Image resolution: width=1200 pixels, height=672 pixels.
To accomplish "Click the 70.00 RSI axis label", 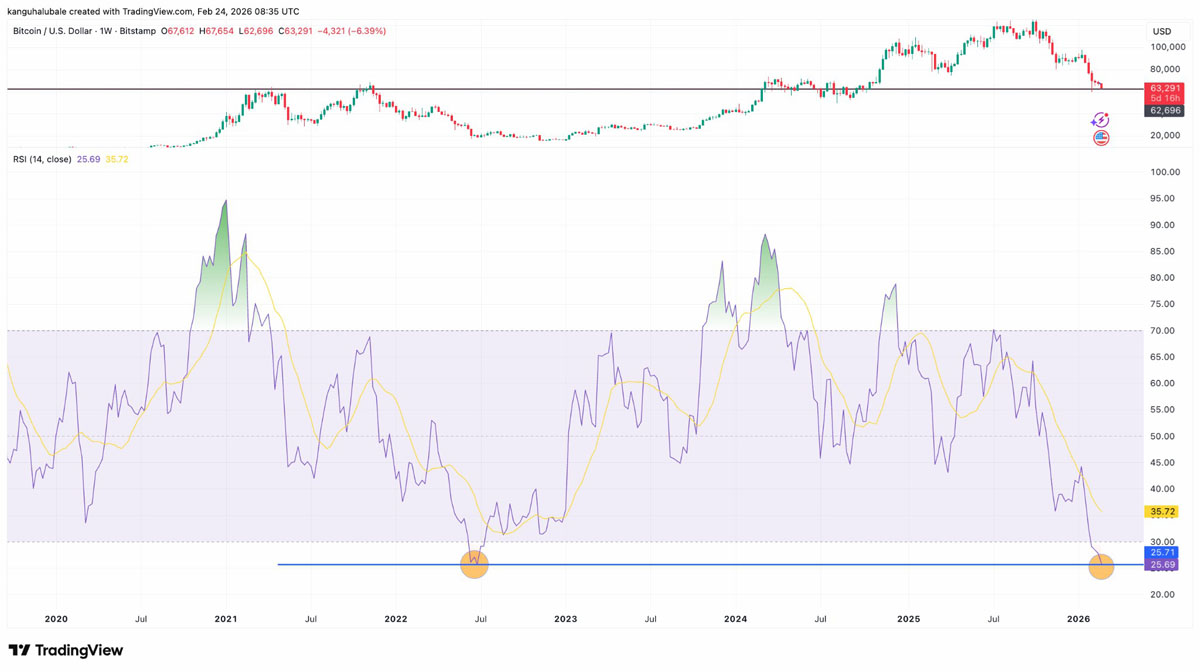I will (x=1163, y=330).
